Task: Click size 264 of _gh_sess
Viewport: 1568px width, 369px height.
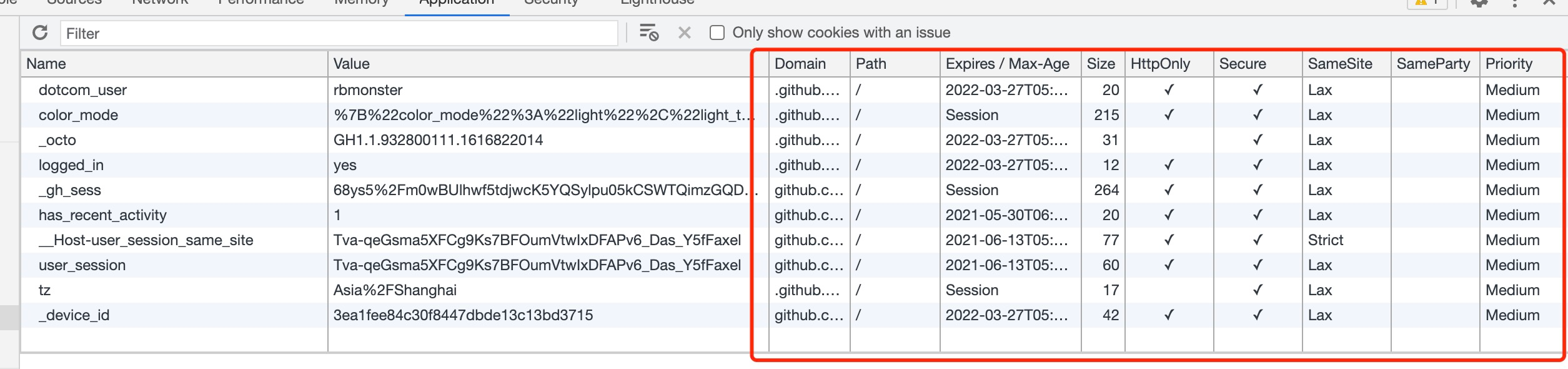Action: [x=1106, y=190]
